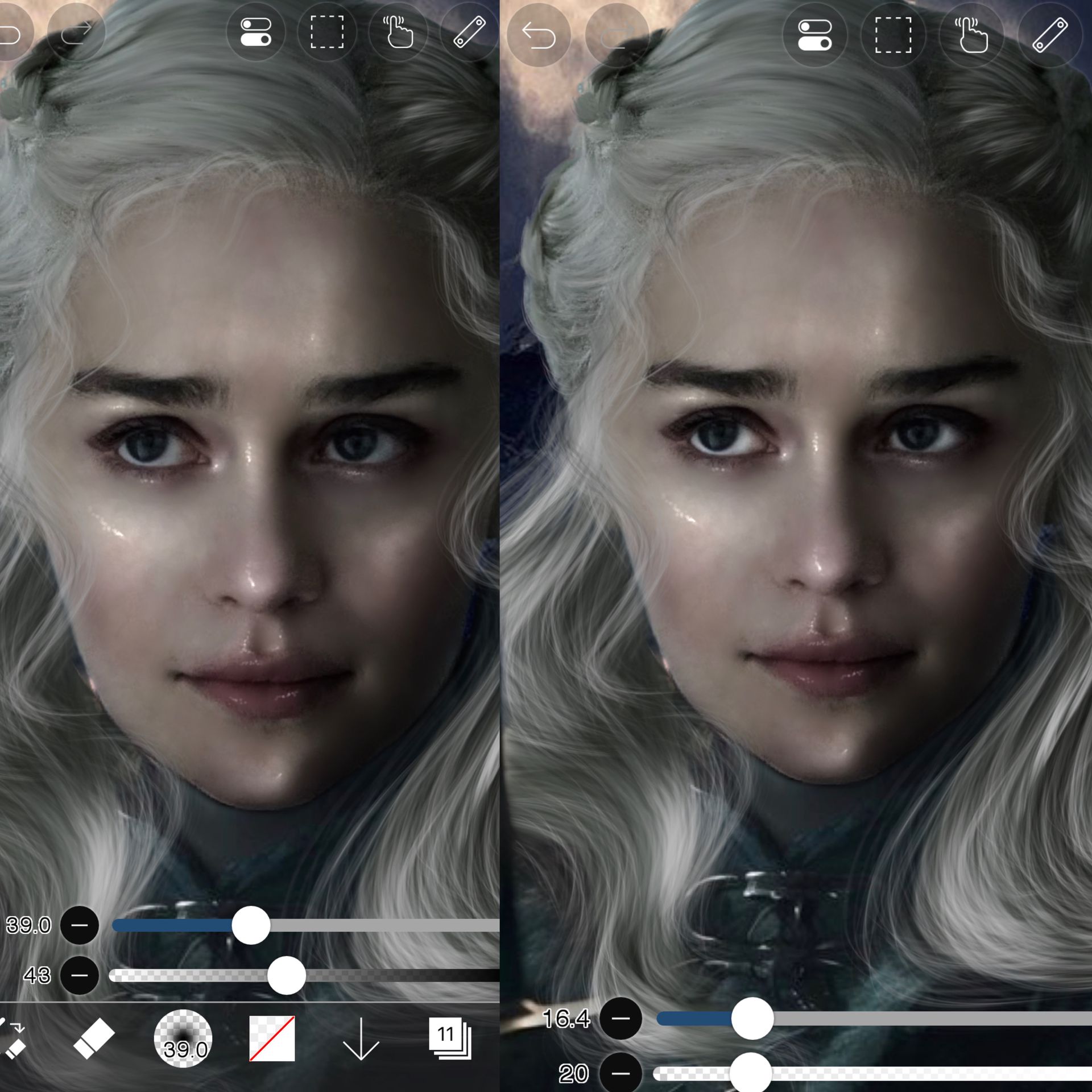The image size is (1092, 1092).
Task: Decrease opacity with minus button beside 20
Action: coord(621,1073)
